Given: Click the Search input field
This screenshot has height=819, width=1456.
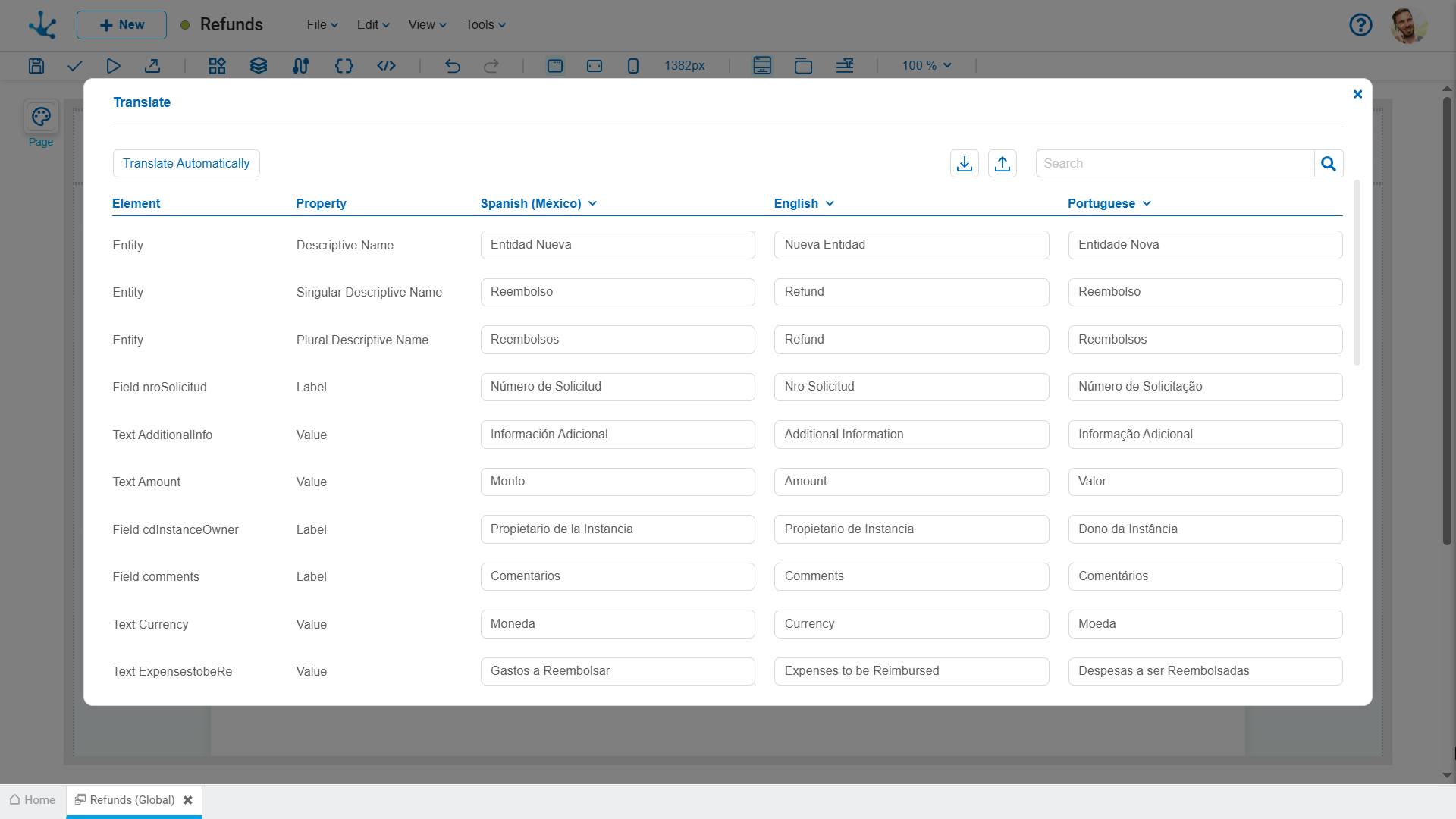Looking at the screenshot, I should click(1174, 164).
